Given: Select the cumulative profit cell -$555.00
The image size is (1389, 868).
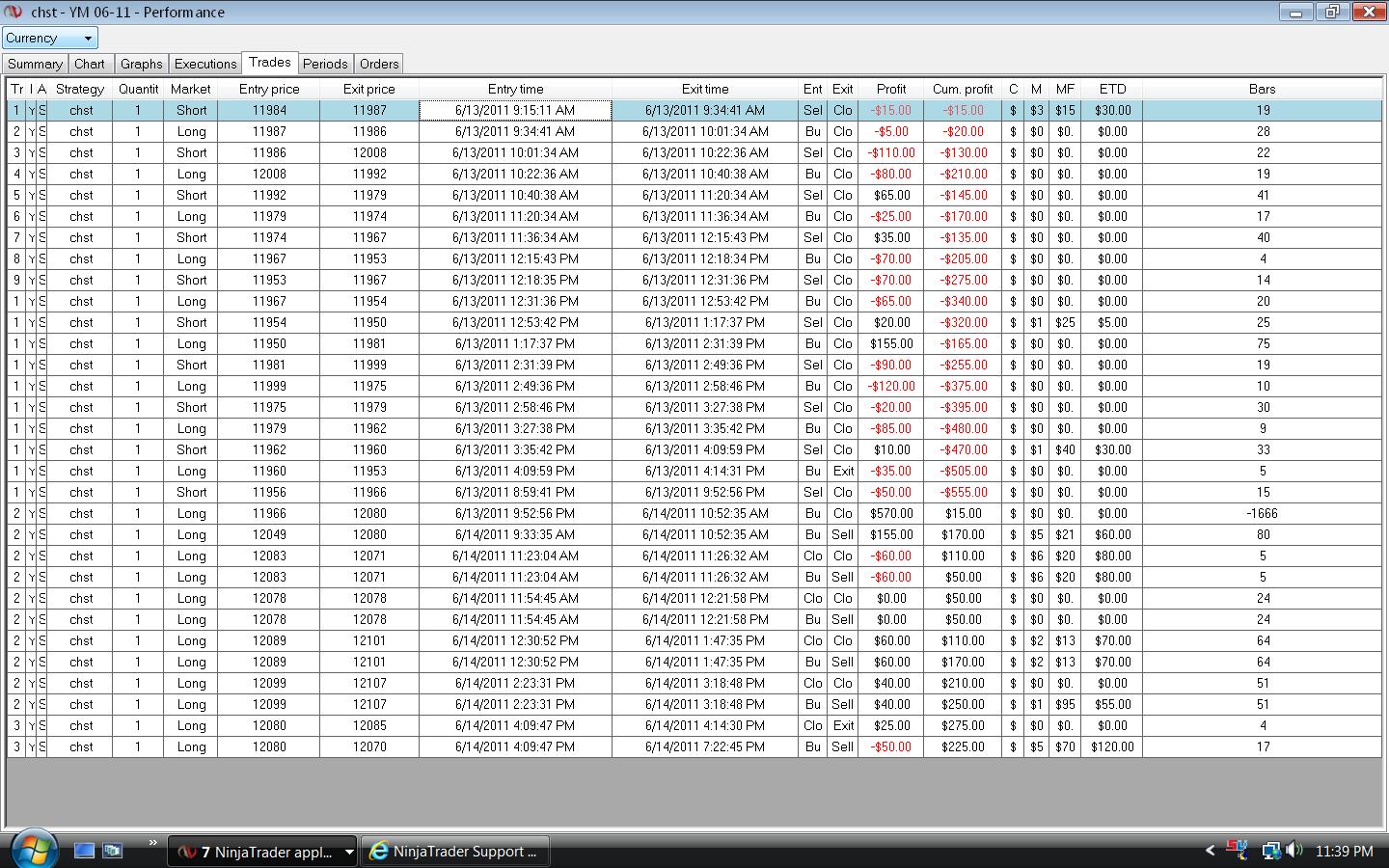Looking at the screenshot, I should 963,492.
